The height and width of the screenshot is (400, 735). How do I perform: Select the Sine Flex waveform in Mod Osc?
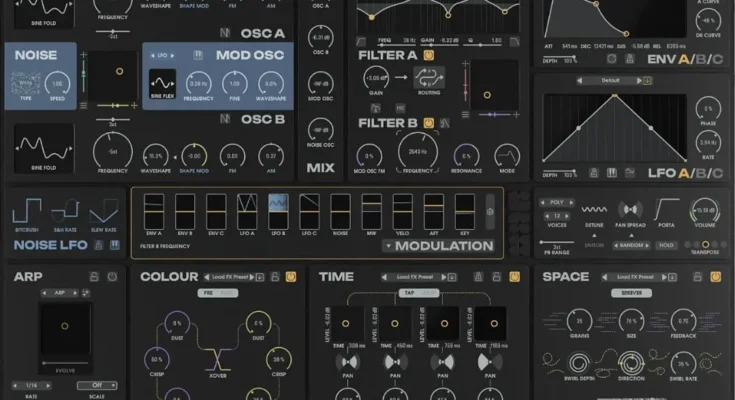click(163, 81)
